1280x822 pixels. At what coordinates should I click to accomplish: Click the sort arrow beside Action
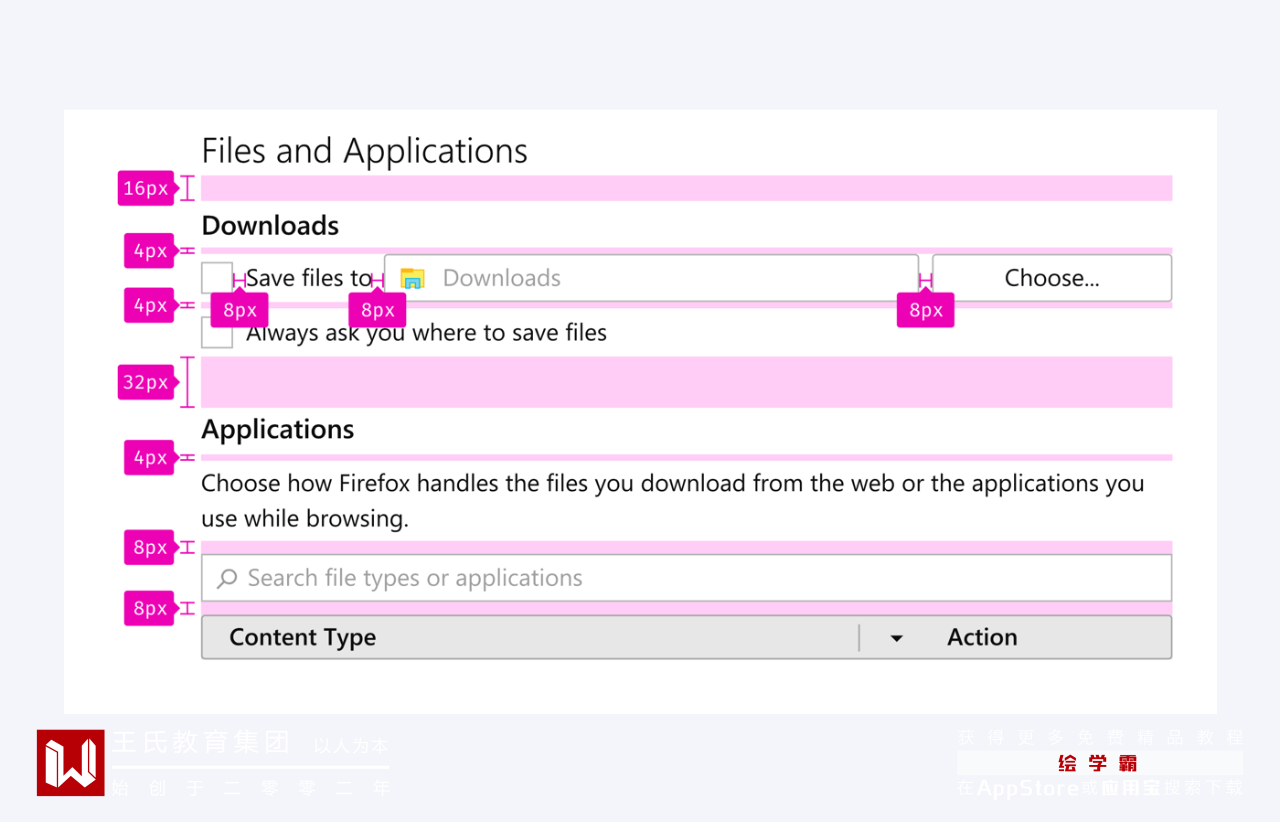(896, 638)
